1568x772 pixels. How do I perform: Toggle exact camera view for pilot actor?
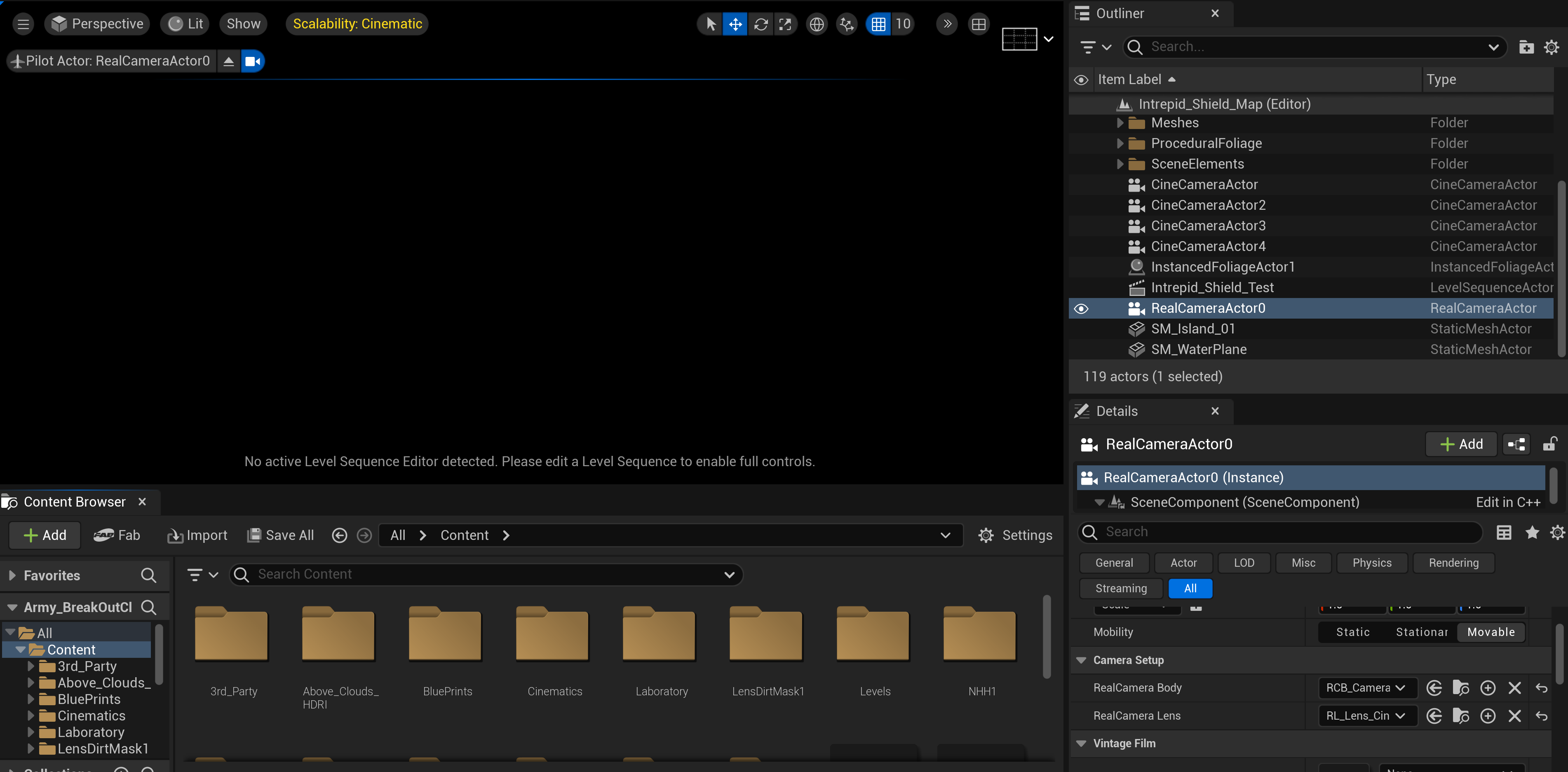(x=253, y=61)
